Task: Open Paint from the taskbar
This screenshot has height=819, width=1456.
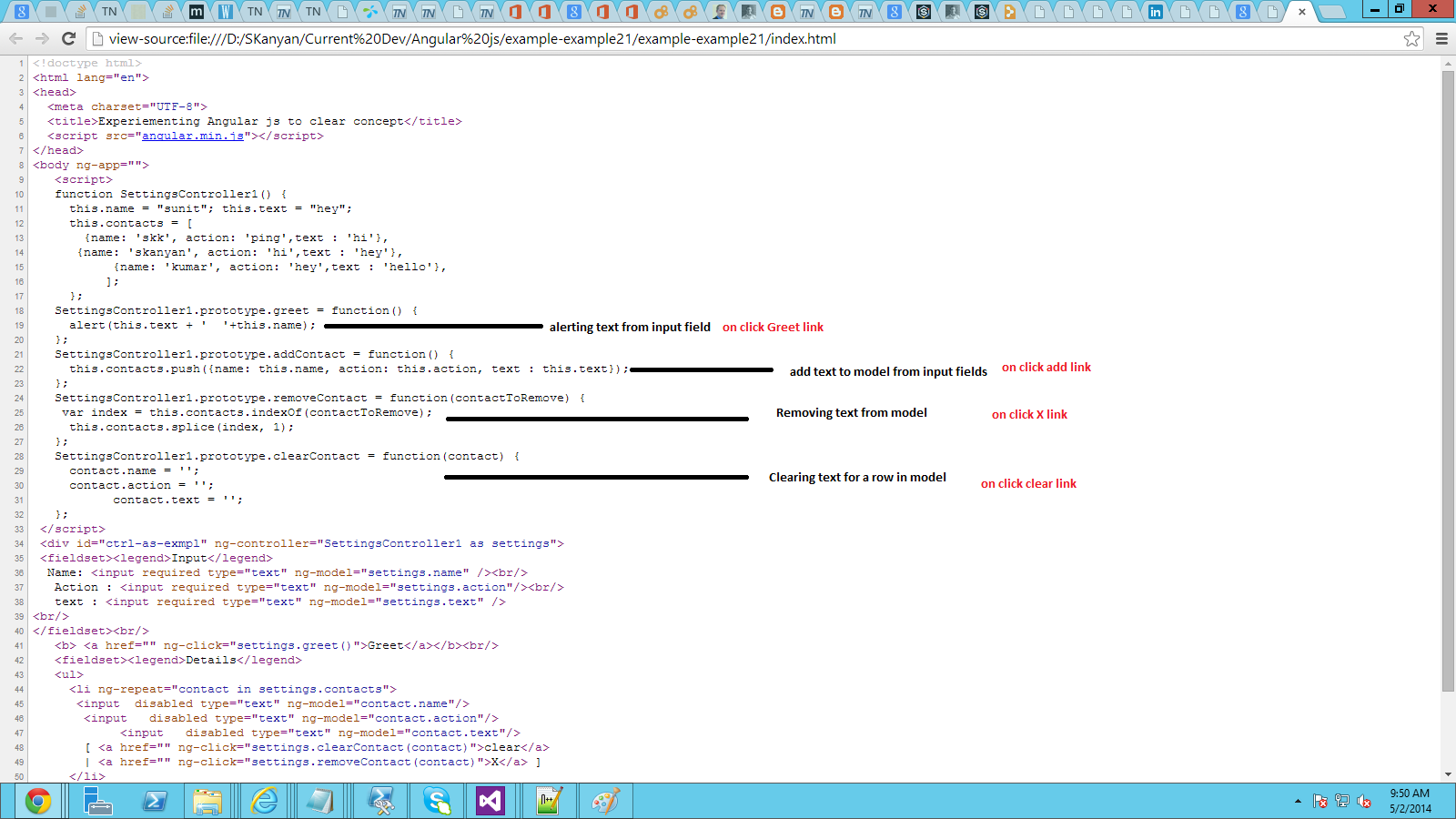Action: (x=605, y=801)
